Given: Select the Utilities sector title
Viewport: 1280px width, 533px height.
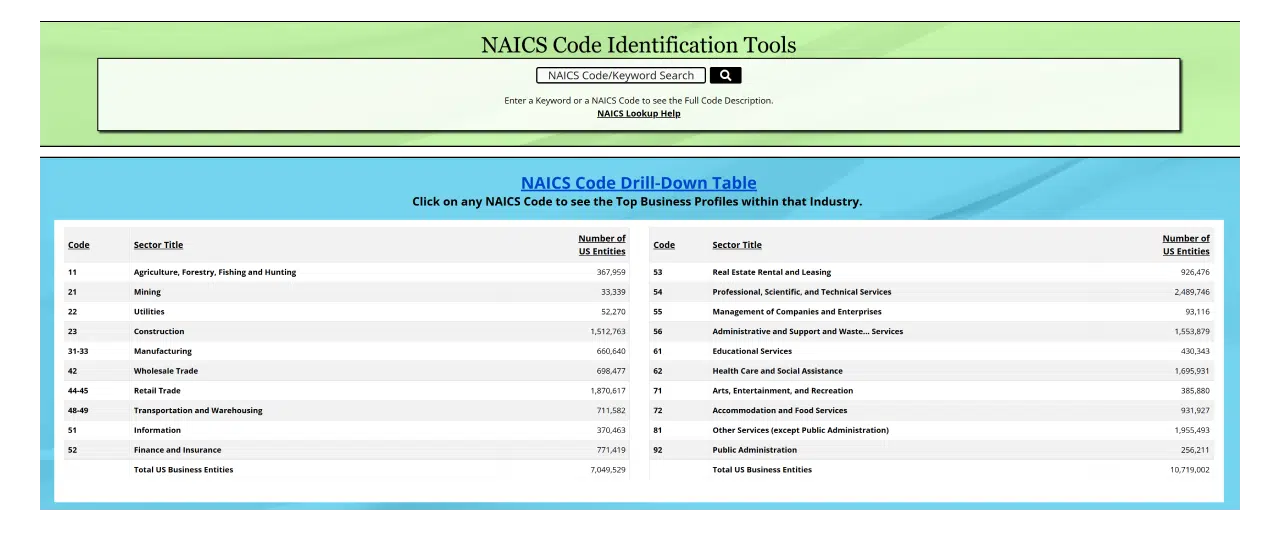Looking at the screenshot, I should coord(149,312).
